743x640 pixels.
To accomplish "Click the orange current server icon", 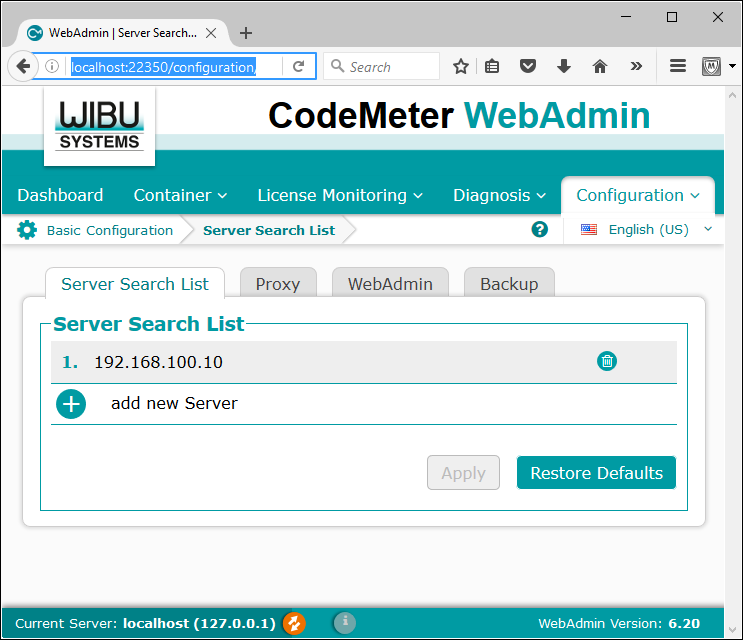I will 294,623.
